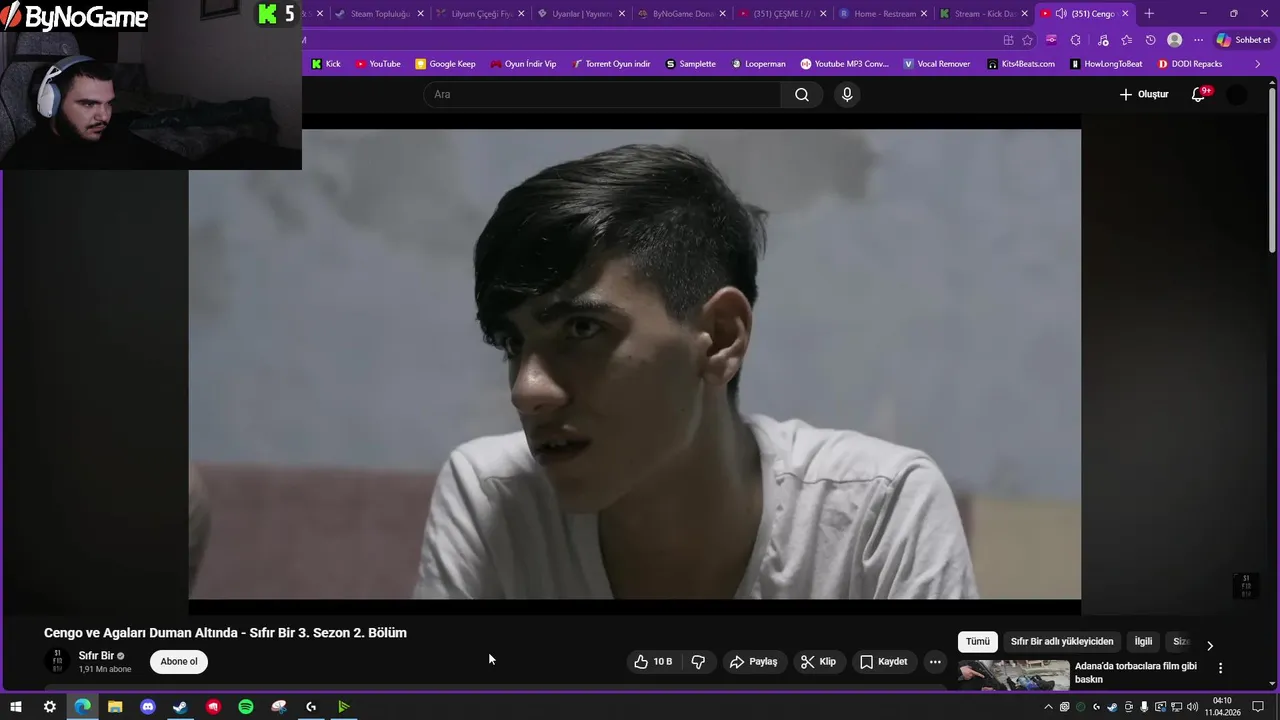Open Logitech G HUB from the taskbar
Viewport: 1280px width, 720px height.
(x=311, y=707)
